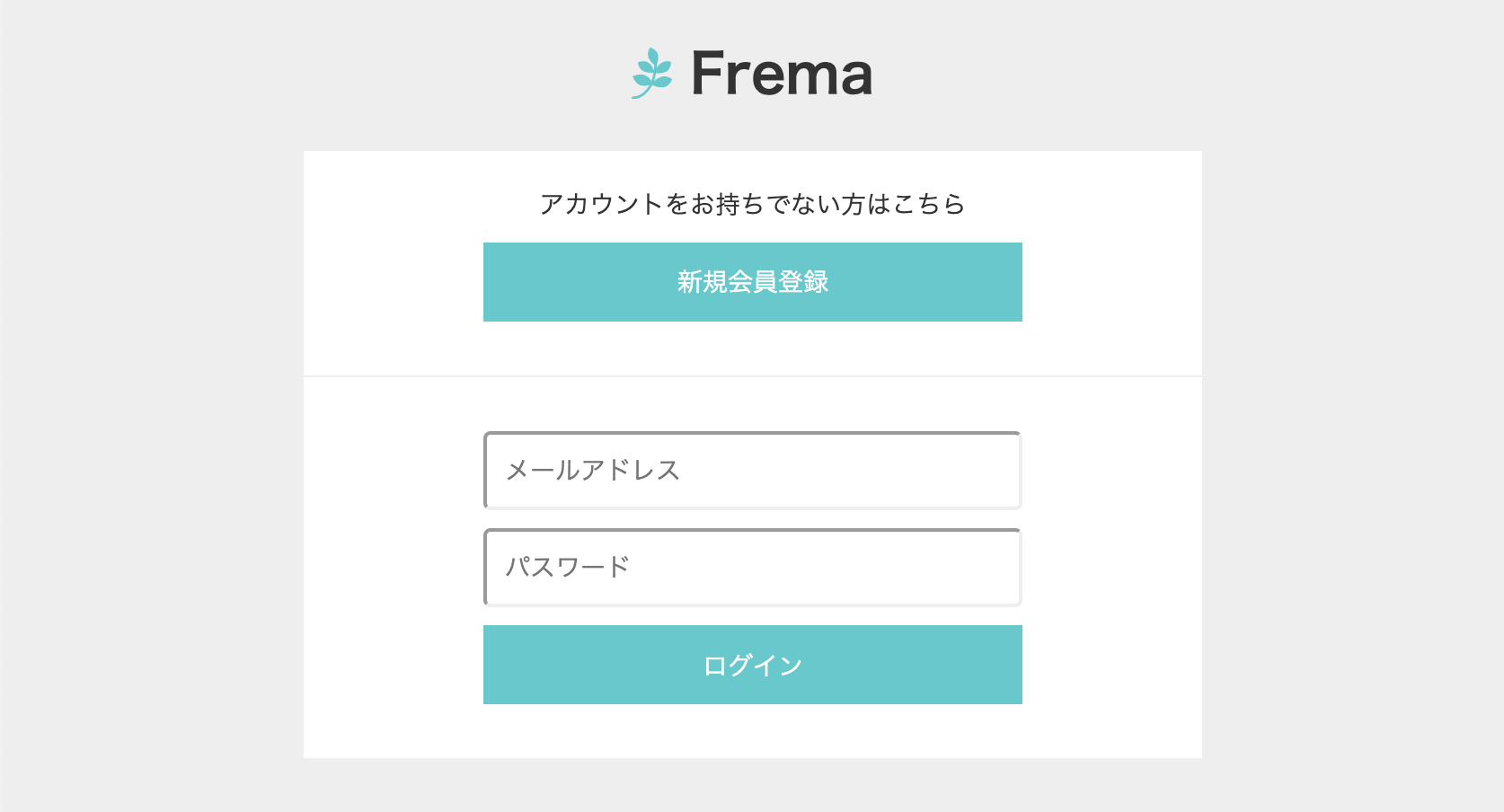Click inside the password box
Viewport: 1504px width, 812px height.
point(752,568)
